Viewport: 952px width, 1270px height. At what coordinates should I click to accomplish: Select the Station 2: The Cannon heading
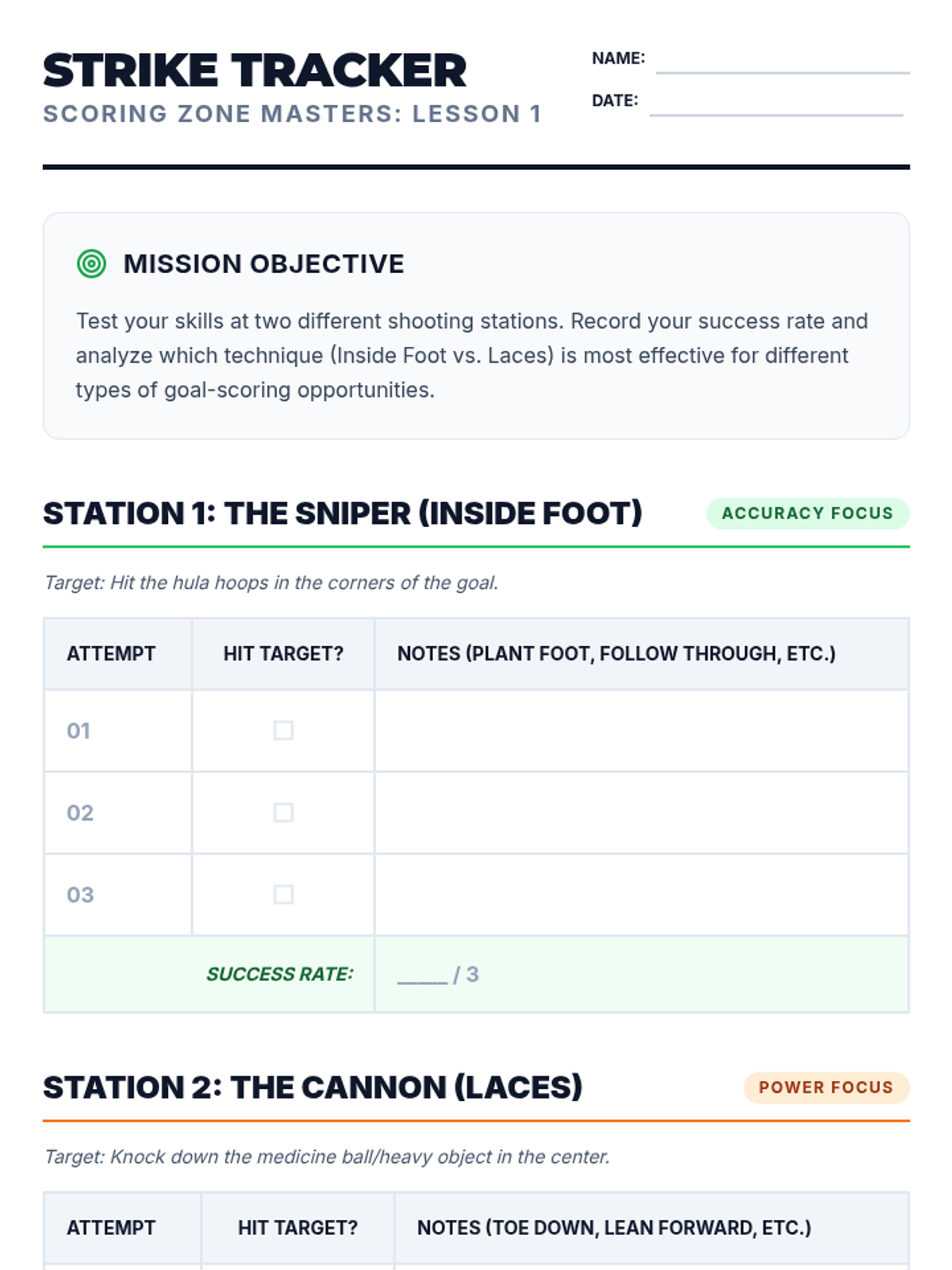coord(313,1087)
